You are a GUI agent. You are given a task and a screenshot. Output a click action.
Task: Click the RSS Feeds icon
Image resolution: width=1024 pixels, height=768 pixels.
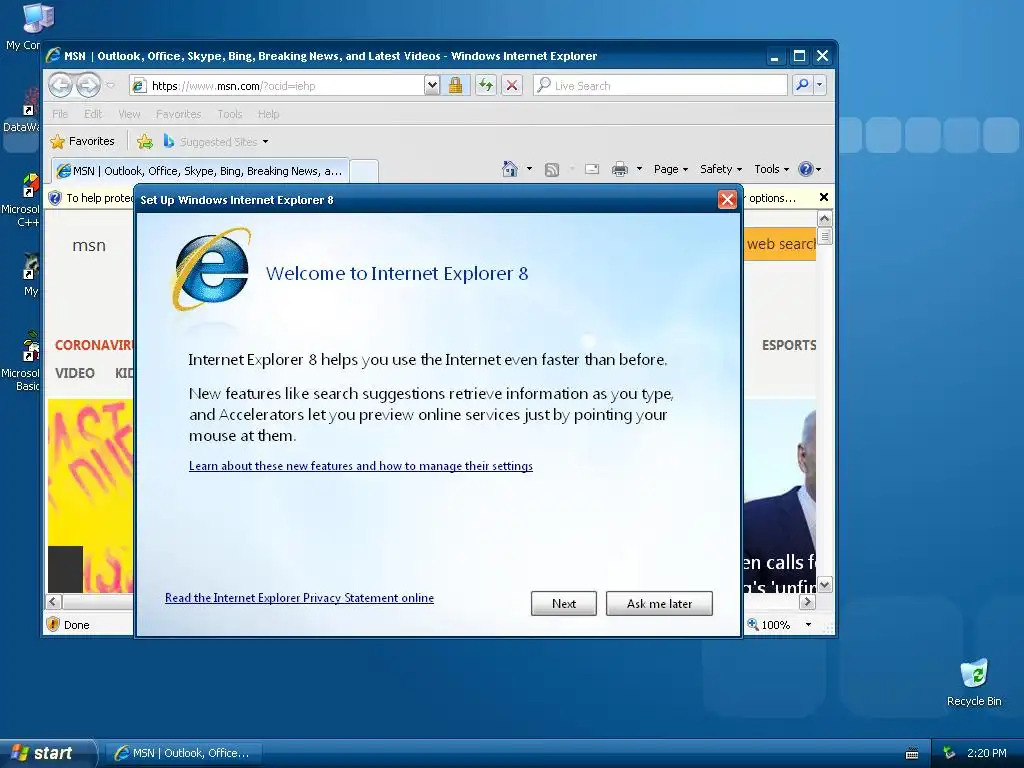(x=552, y=170)
